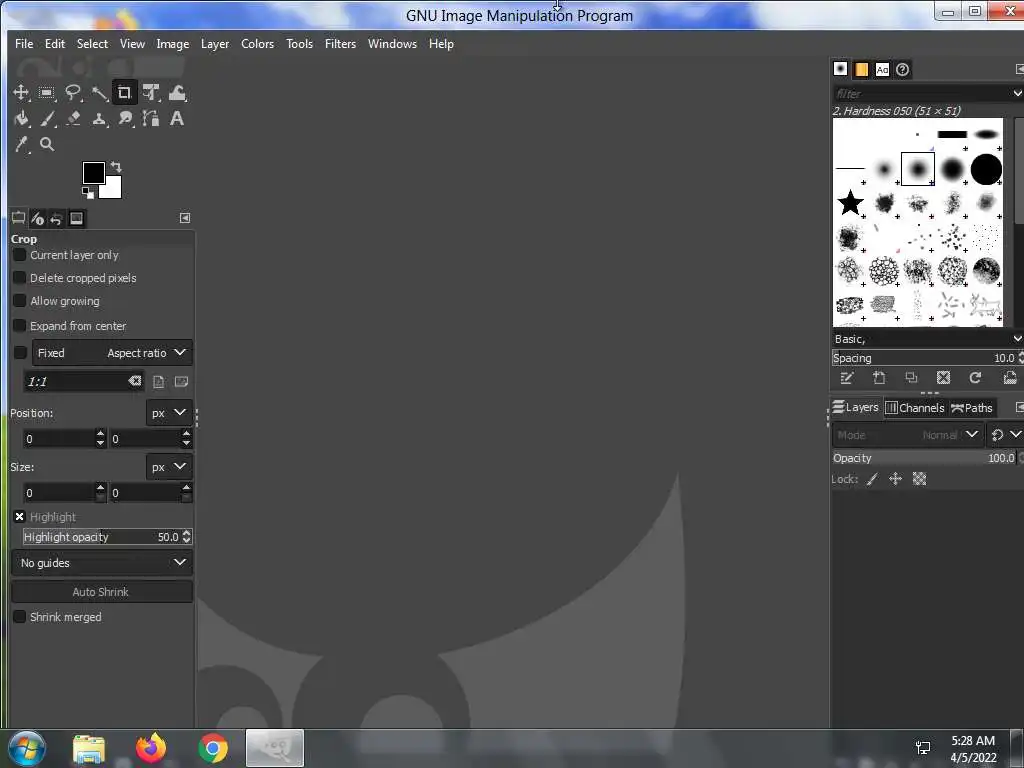This screenshot has height=768, width=1024.
Task: Clear the 1:1 aspect ratio field
Action: click(135, 381)
